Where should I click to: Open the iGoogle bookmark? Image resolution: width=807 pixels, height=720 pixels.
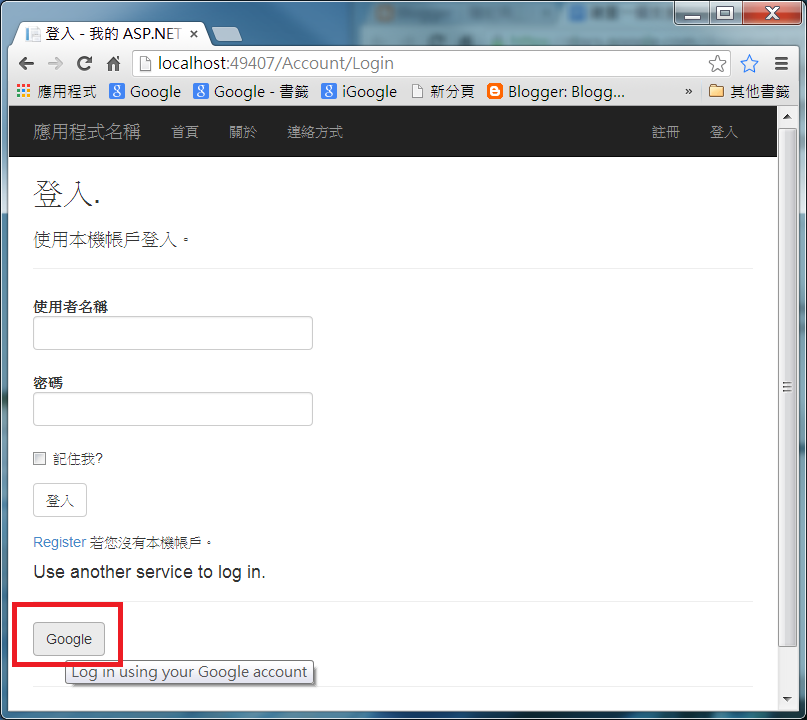359,92
